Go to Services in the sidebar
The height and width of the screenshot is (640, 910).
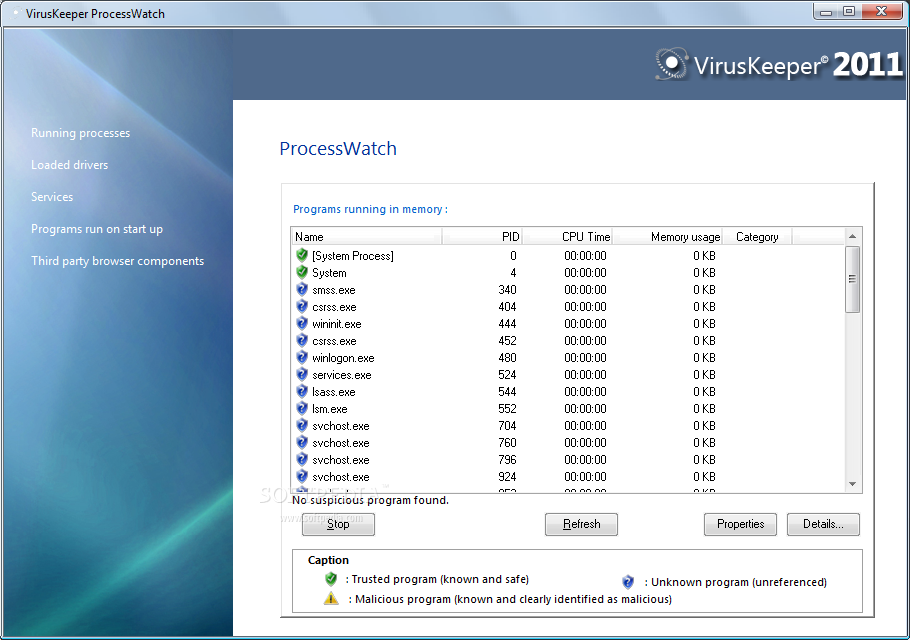coord(52,197)
